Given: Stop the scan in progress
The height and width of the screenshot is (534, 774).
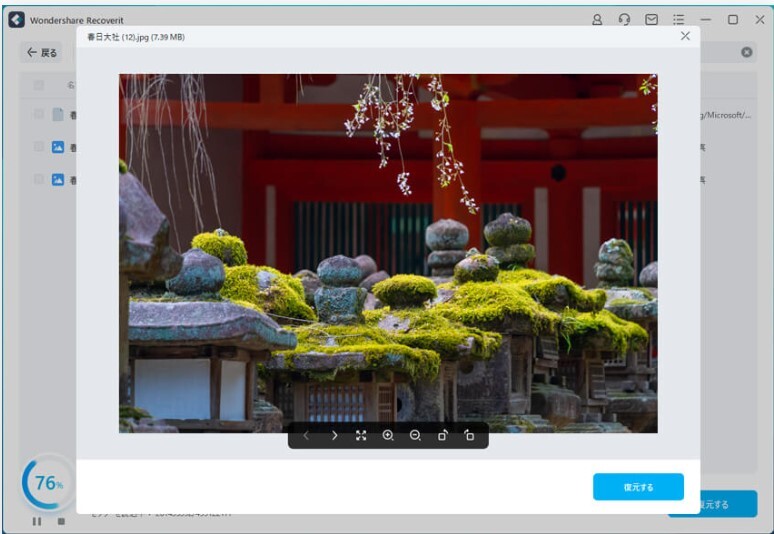Looking at the screenshot, I should 61,521.
